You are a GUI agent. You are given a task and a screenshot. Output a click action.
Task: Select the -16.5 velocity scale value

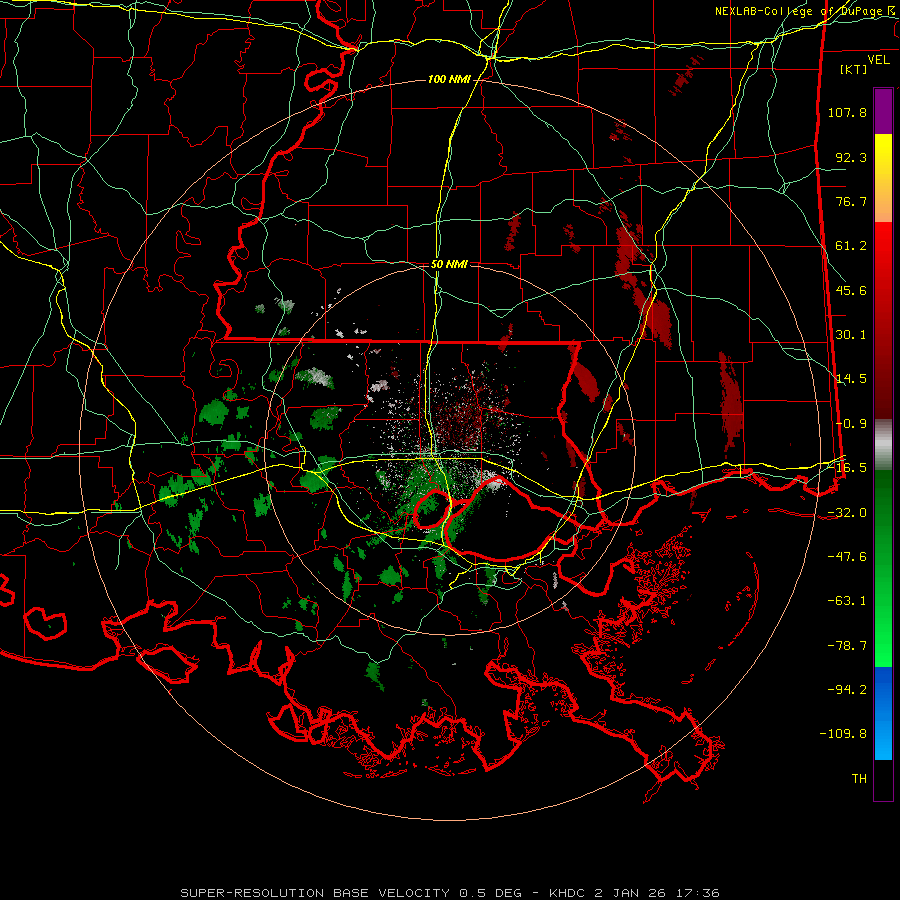(847, 468)
